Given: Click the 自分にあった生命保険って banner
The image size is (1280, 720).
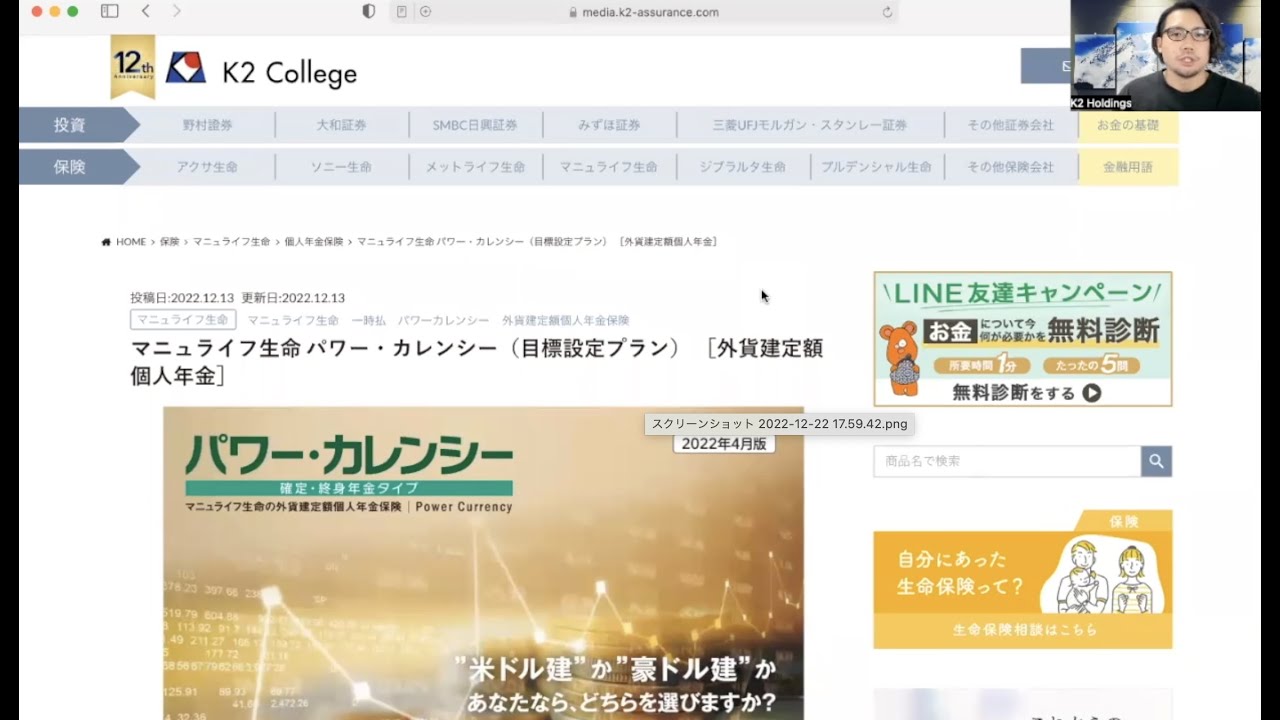Looking at the screenshot, I should [1023, 580].
